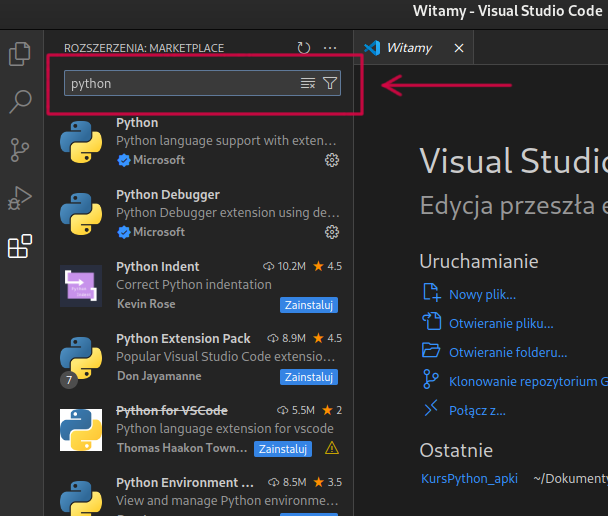This screenshot has width=608, height=516.
Task: Open the Explorer view in activity bar
Action: coord(19,53)
